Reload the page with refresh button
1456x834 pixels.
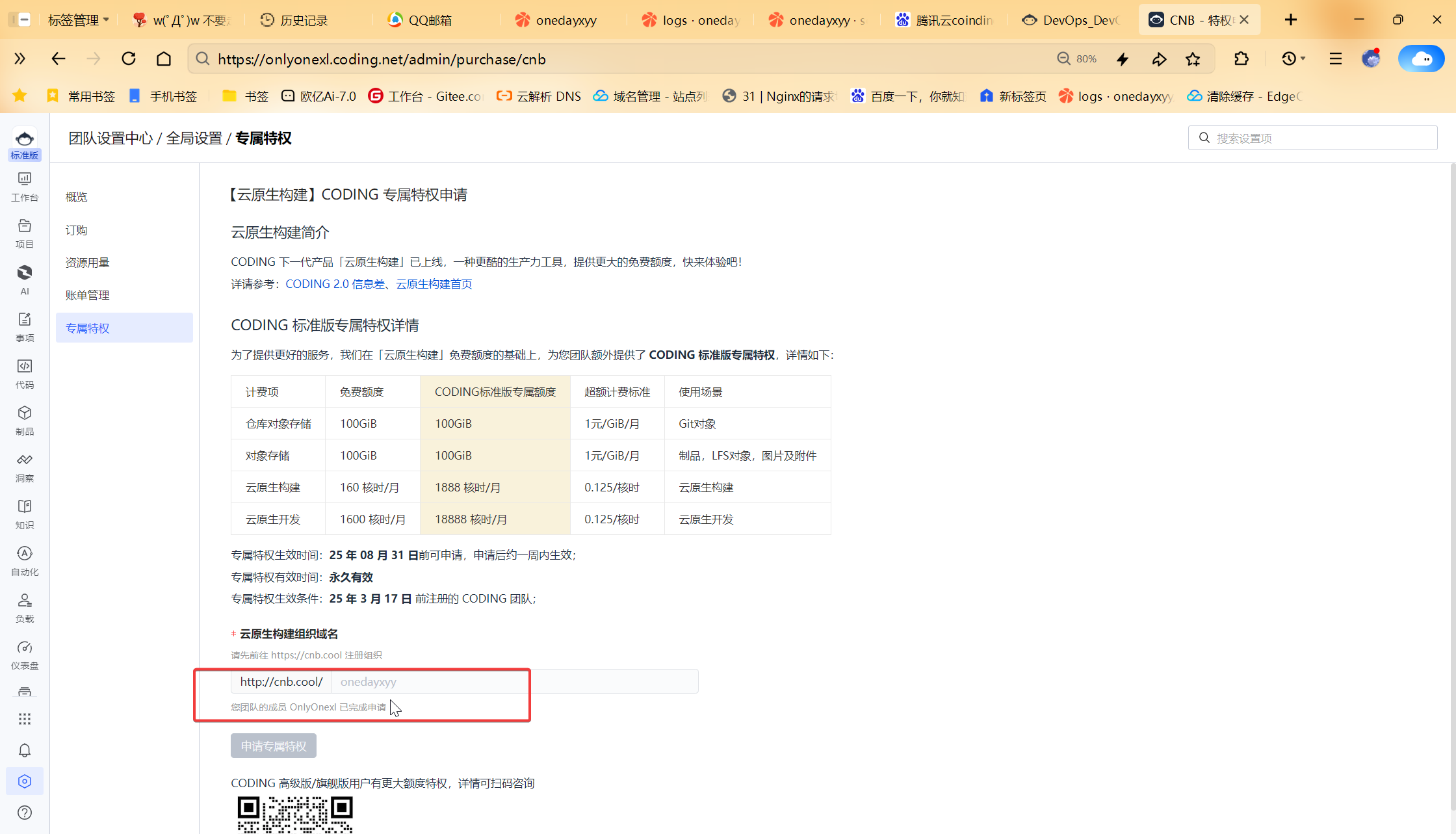[x=129, y=59]
